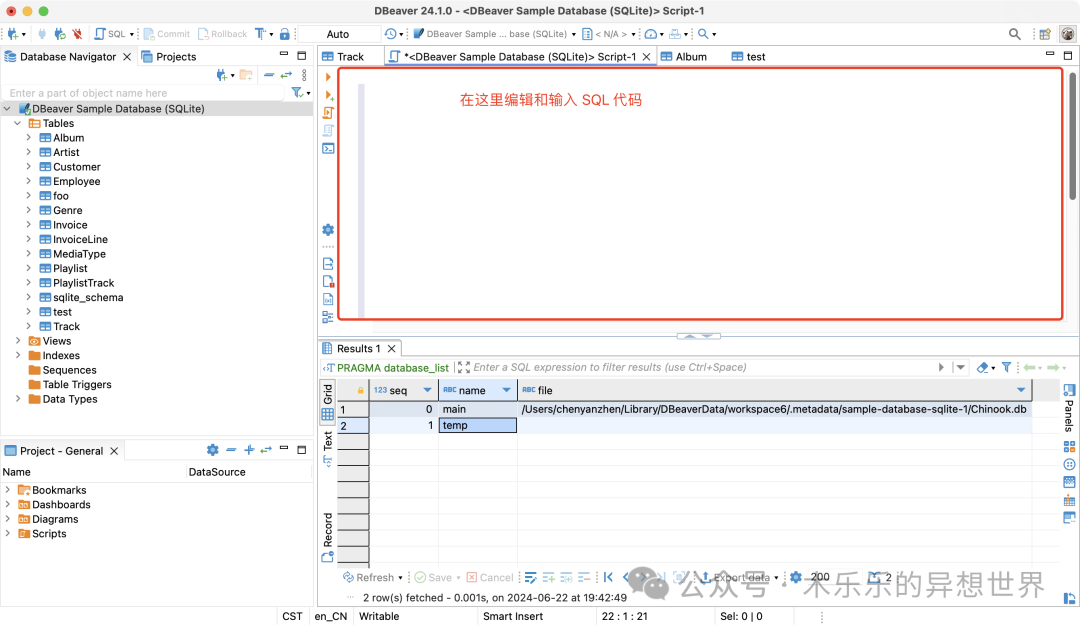The height and width of the screenshot is (628, 1080).
Task: Click the global search magnifier at top right
Action: (x=1015, y=34)
